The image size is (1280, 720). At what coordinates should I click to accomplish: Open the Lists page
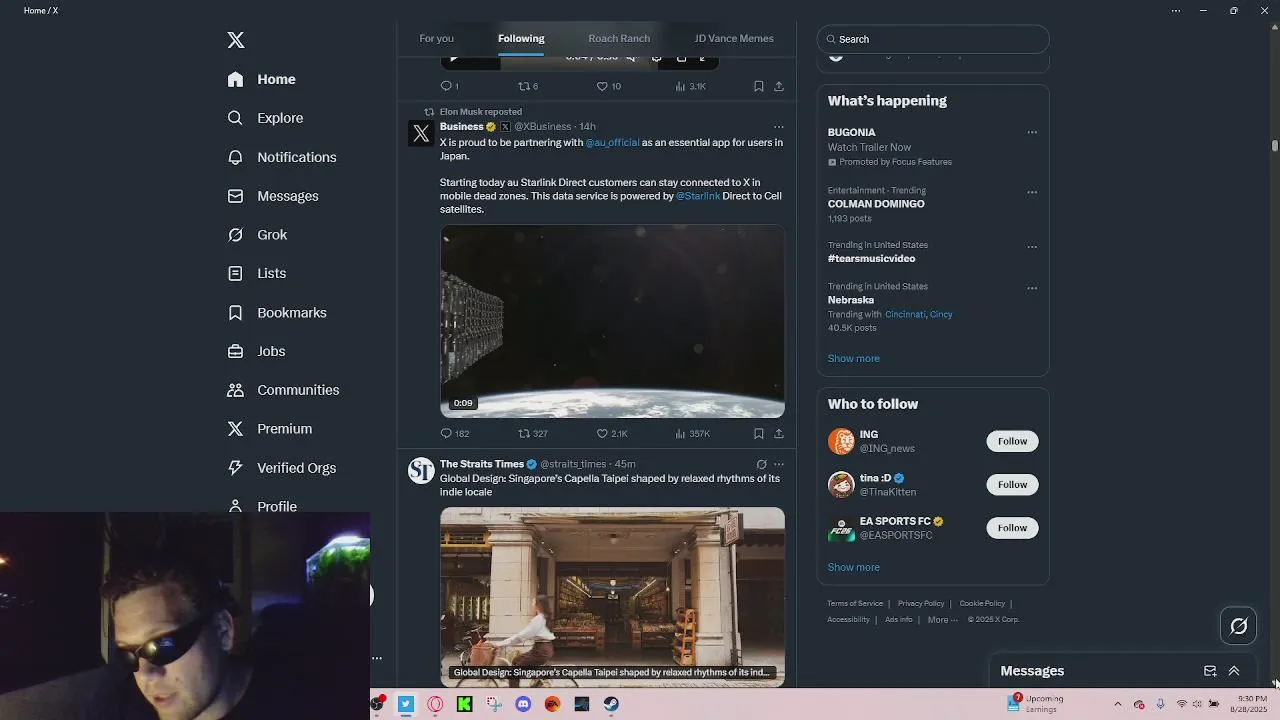coord(256,273)
